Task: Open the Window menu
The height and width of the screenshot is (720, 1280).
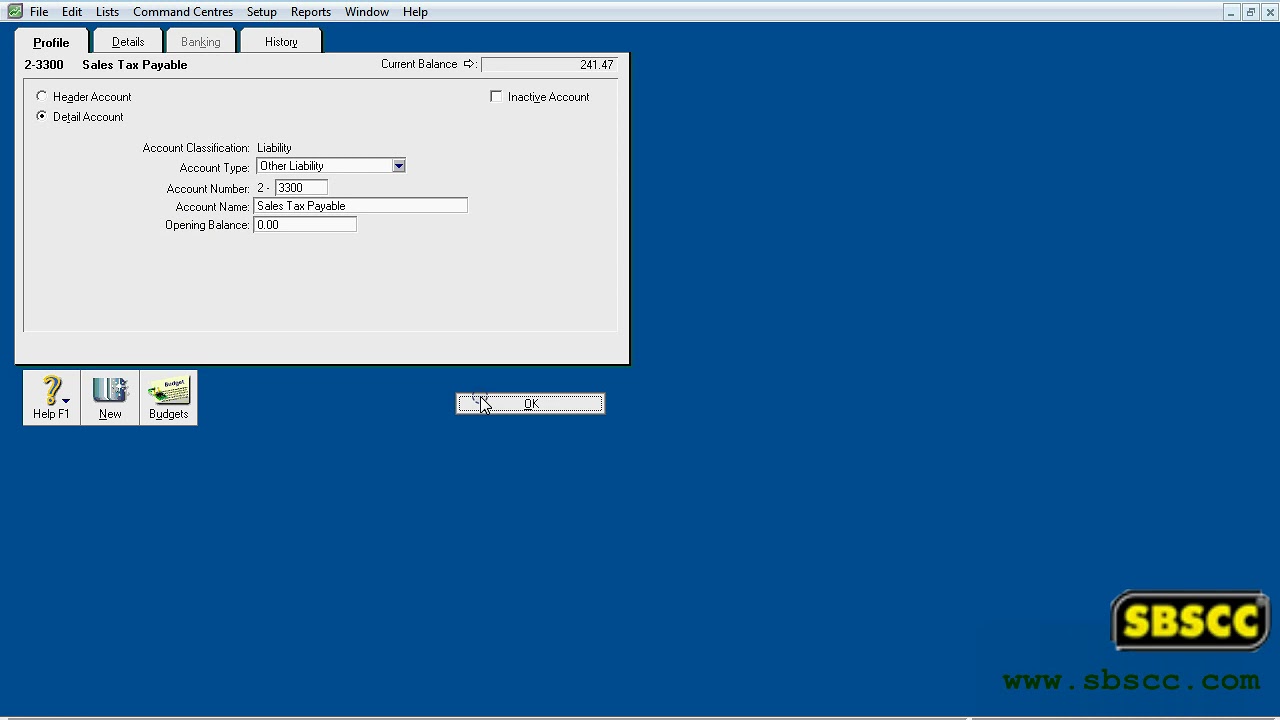Action: coord(367,12)
